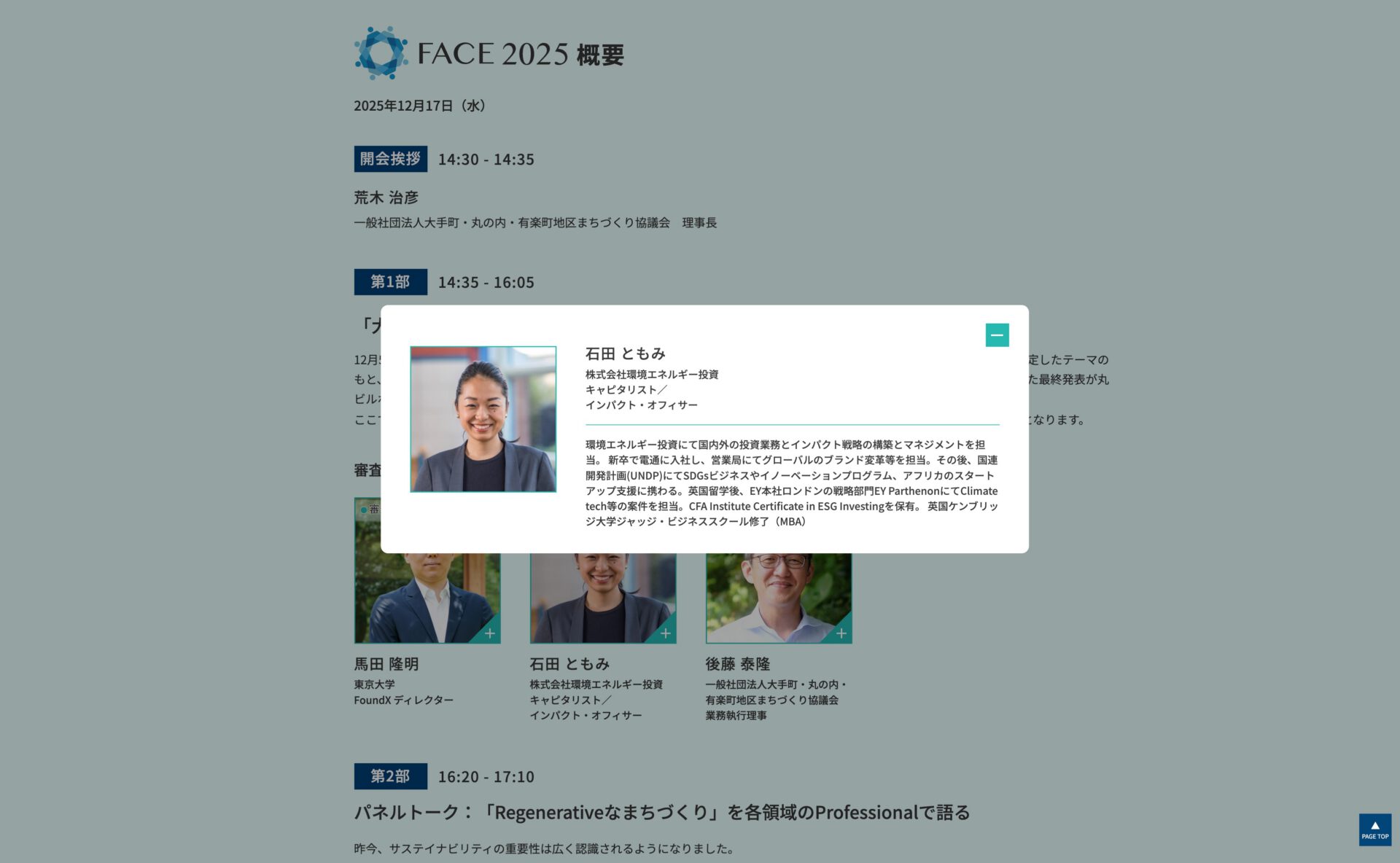Click the name 後藤 泰隆 below photo
The width and height of the screenshot is (1400, 863).
coord(738,664)
